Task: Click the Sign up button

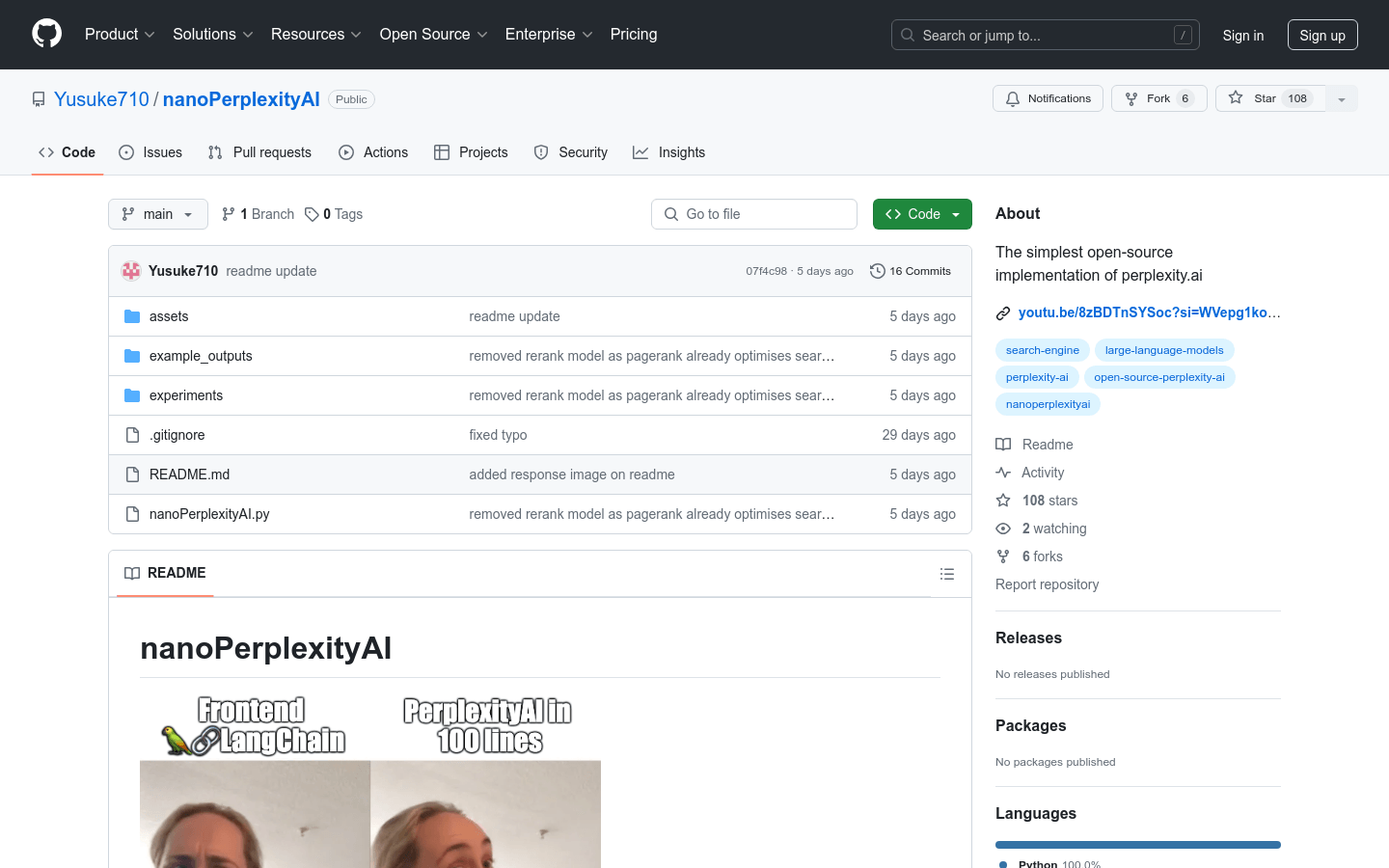Action: pos(1322,36)
